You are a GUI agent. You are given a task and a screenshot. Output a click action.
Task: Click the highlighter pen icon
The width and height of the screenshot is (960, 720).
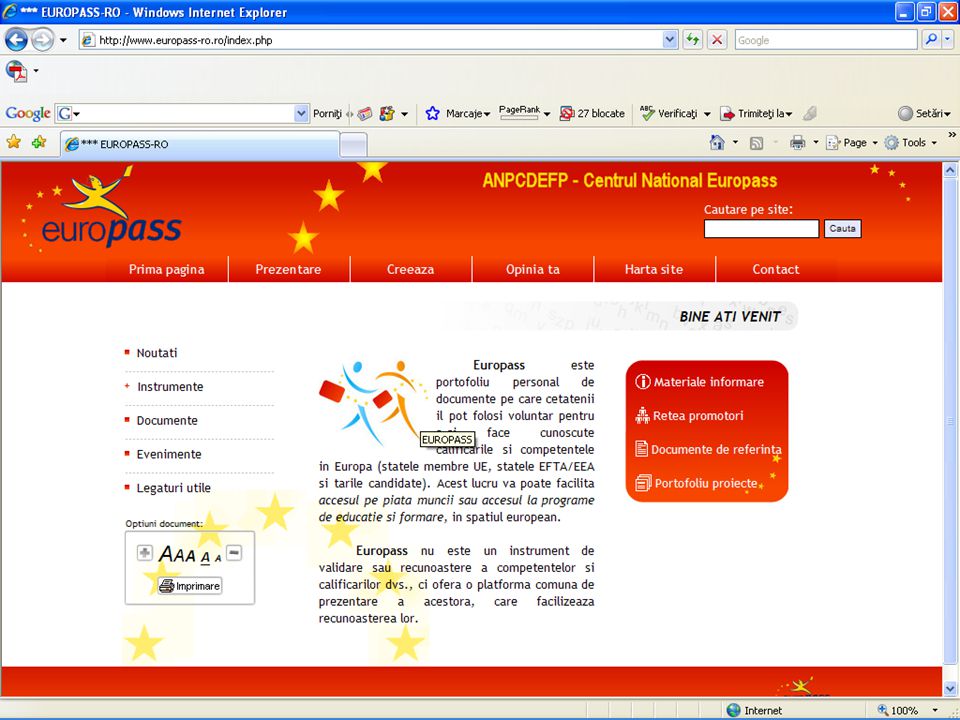click(x=809, y=113)
